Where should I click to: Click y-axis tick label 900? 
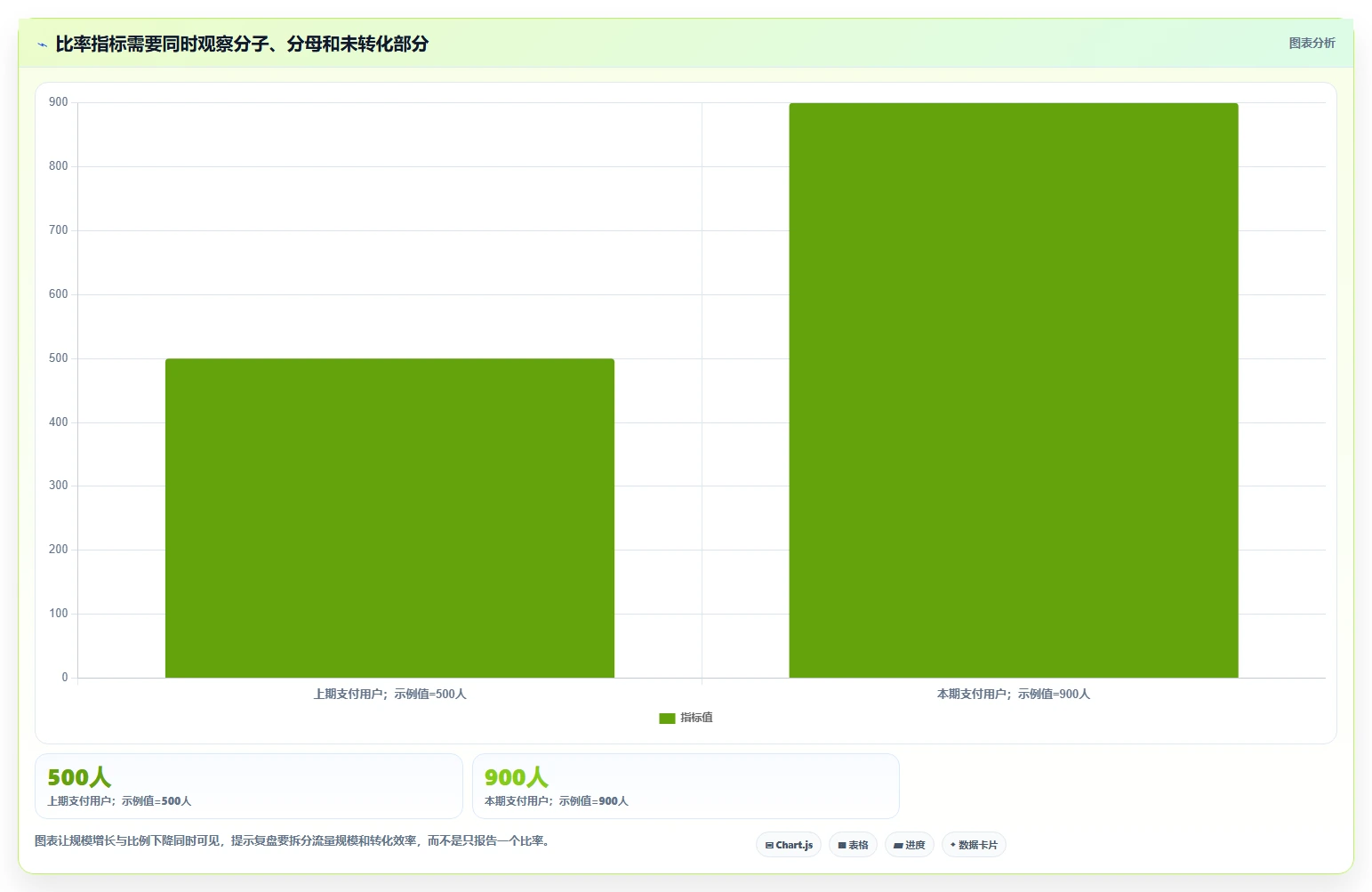point(59,102)
